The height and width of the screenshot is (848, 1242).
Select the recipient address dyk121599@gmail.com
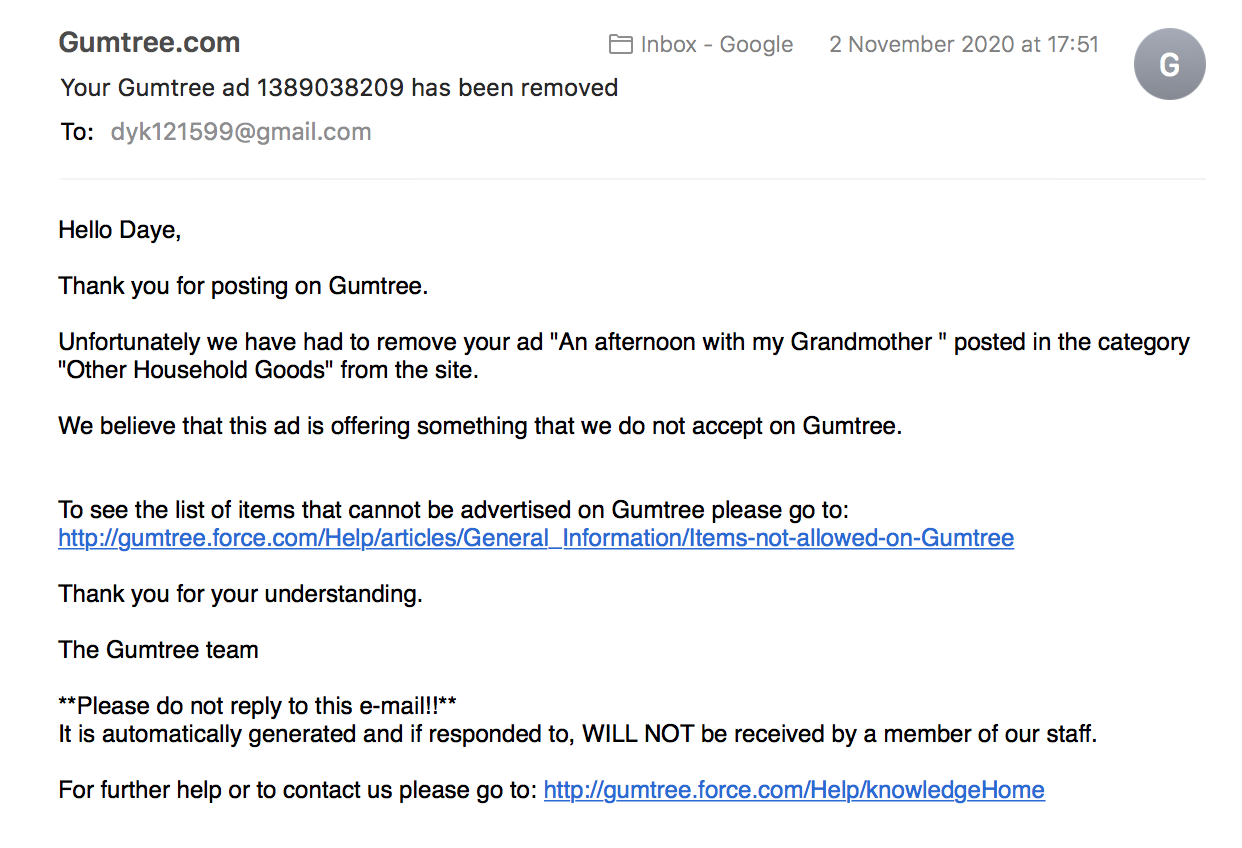coord(240,132)
